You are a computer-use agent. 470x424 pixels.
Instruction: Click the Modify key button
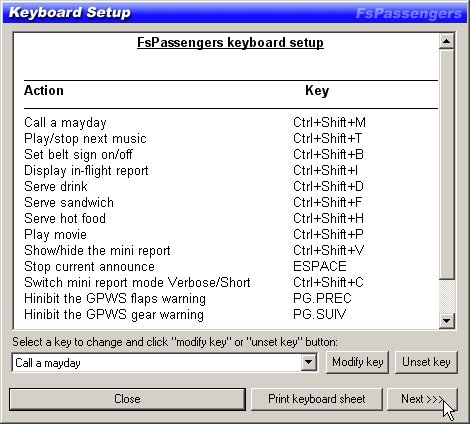point(357,362)
